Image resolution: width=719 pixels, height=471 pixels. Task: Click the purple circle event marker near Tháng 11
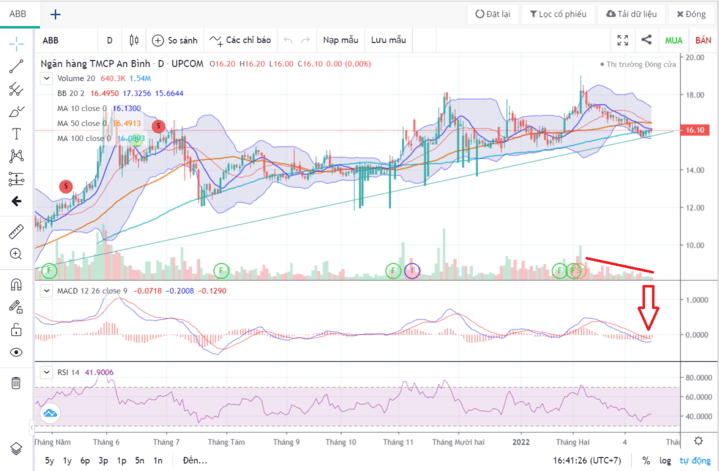[x=412, y=271]
